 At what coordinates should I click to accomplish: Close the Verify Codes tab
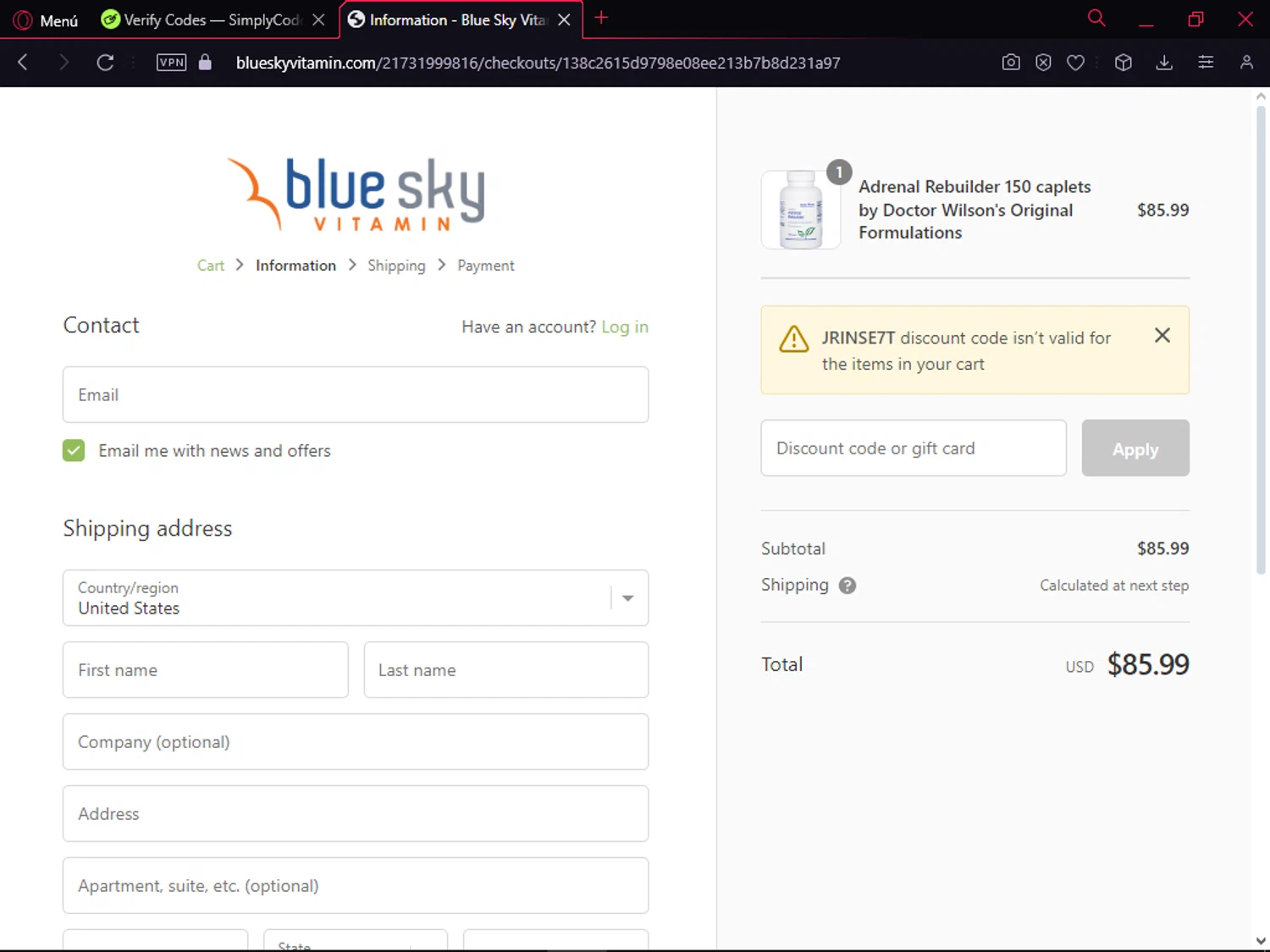tap(318, 19)
